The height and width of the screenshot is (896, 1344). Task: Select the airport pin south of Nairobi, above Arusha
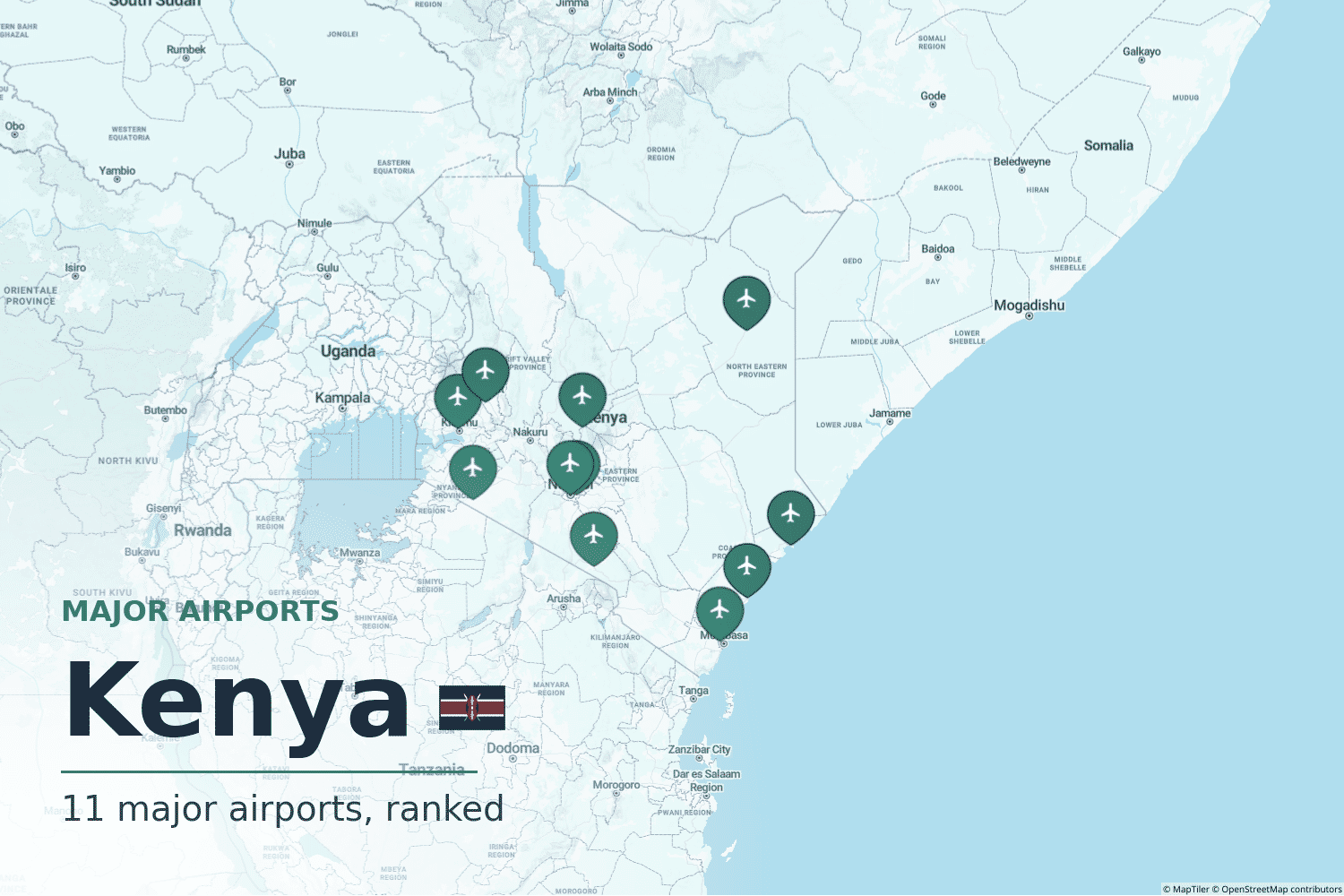(594, 538)
